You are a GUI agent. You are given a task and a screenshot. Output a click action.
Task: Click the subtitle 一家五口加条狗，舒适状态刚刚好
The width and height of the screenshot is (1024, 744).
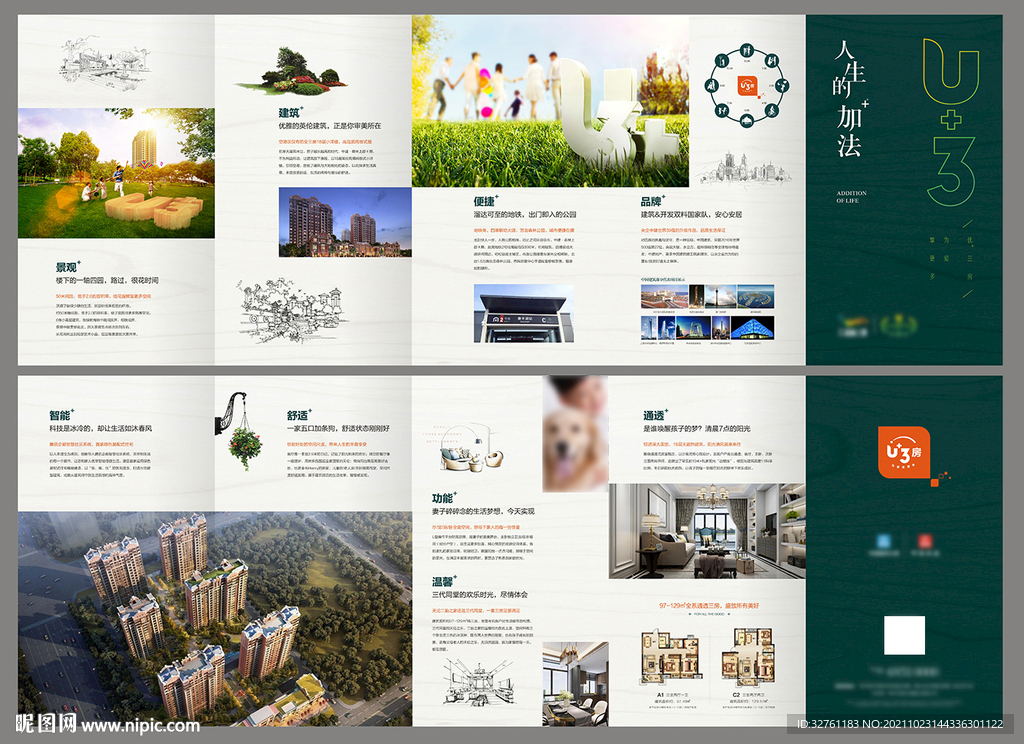point(338,429)
